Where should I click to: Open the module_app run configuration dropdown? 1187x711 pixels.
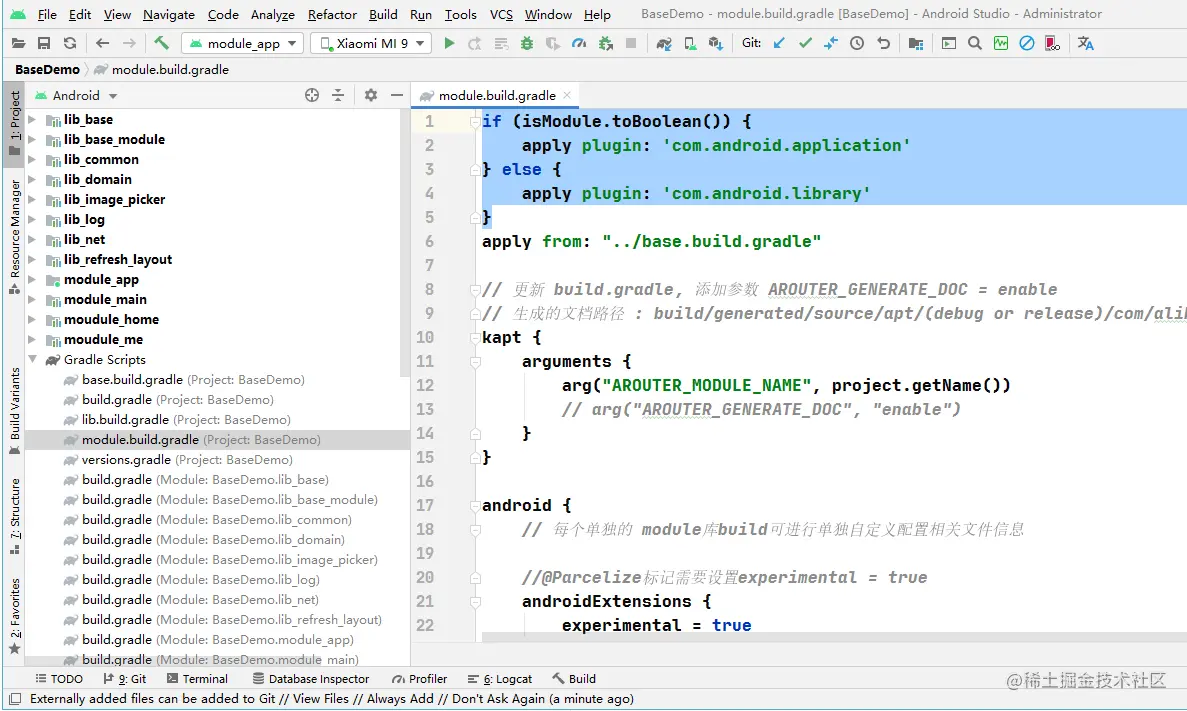pos(242,43)
